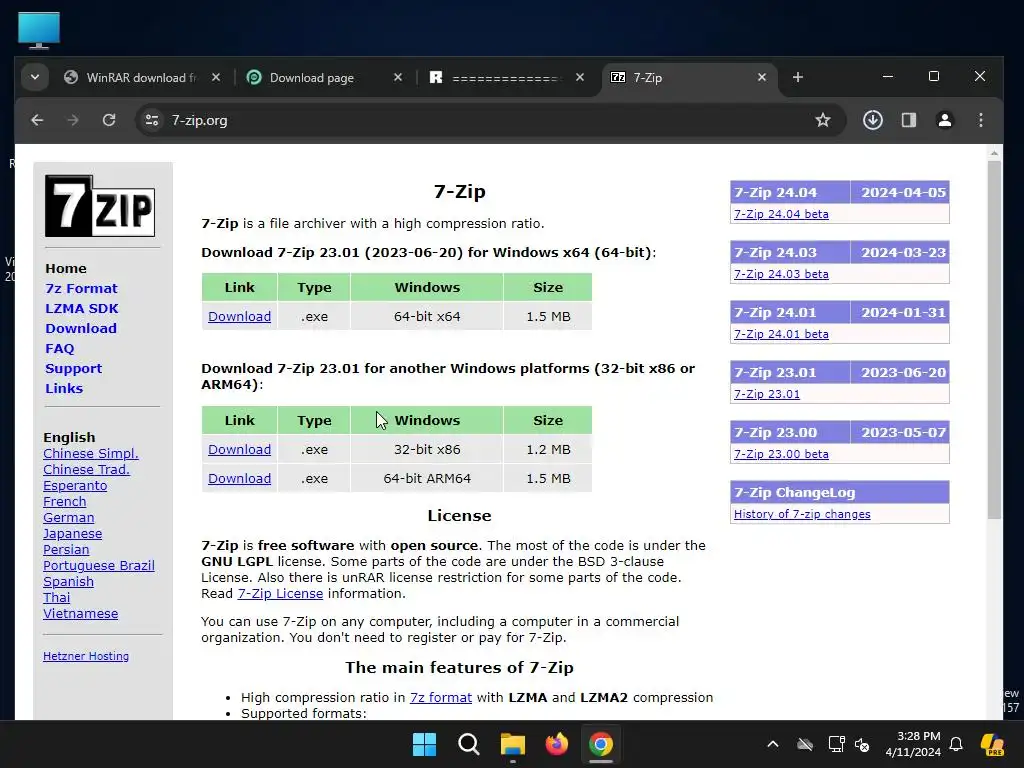1024x768 pixels.
Task: Bookmark this page with the star icon
Action: click(x=823, y=120)
